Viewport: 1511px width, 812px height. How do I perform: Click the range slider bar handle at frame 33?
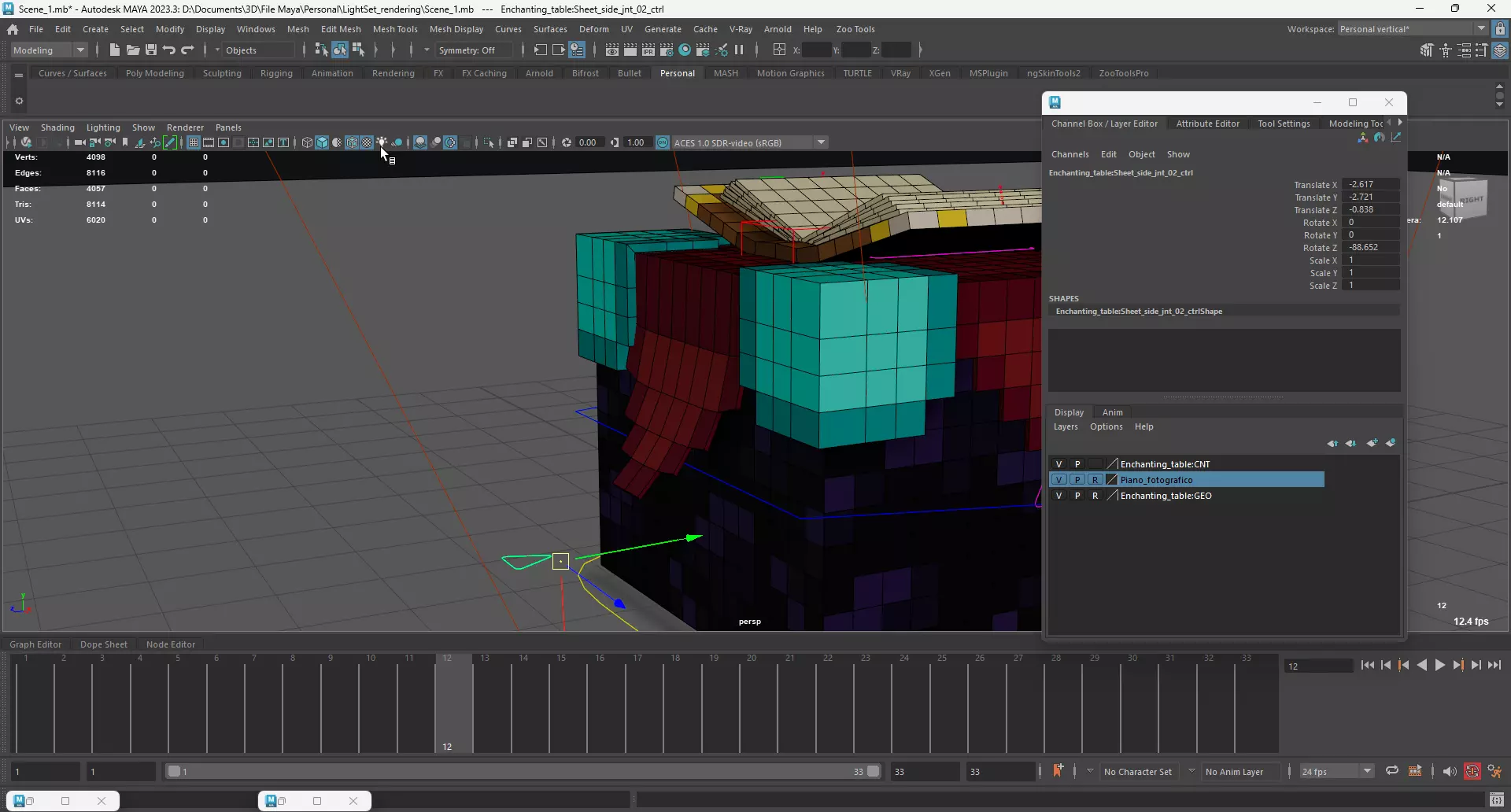click(x=873, y=771)
